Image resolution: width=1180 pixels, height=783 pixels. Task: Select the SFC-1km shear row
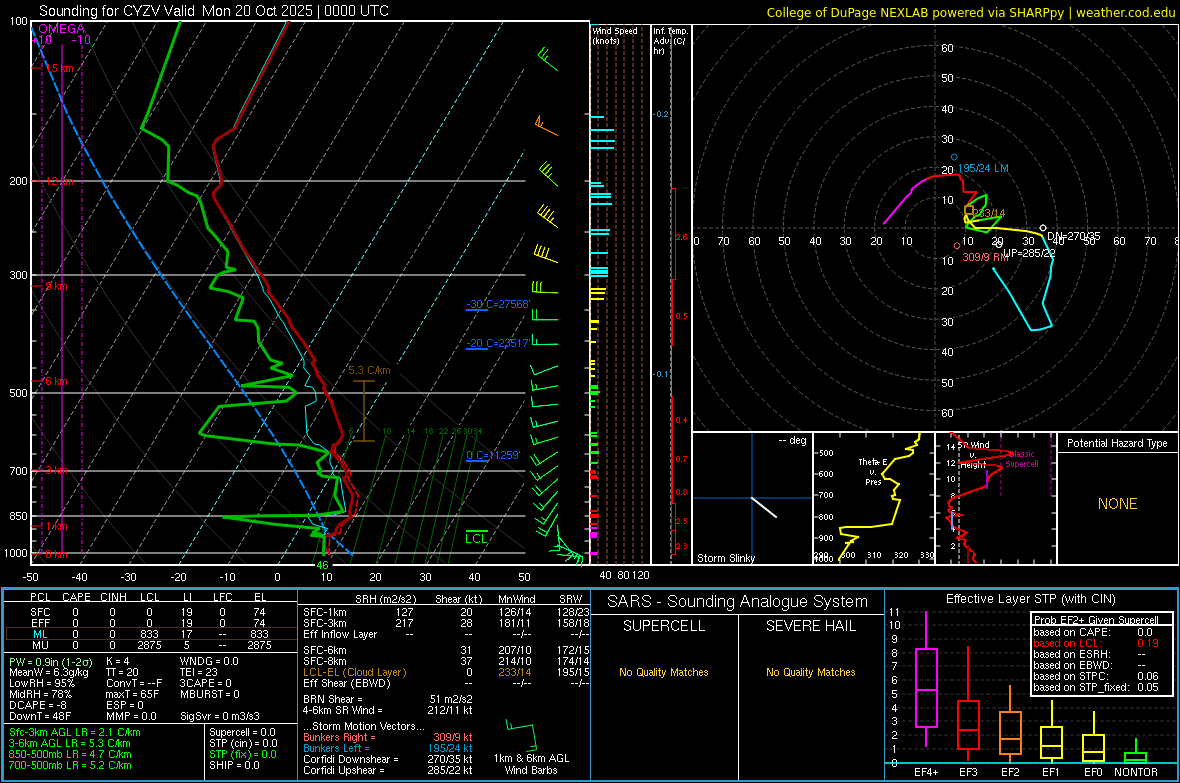[x=446, y=612]
